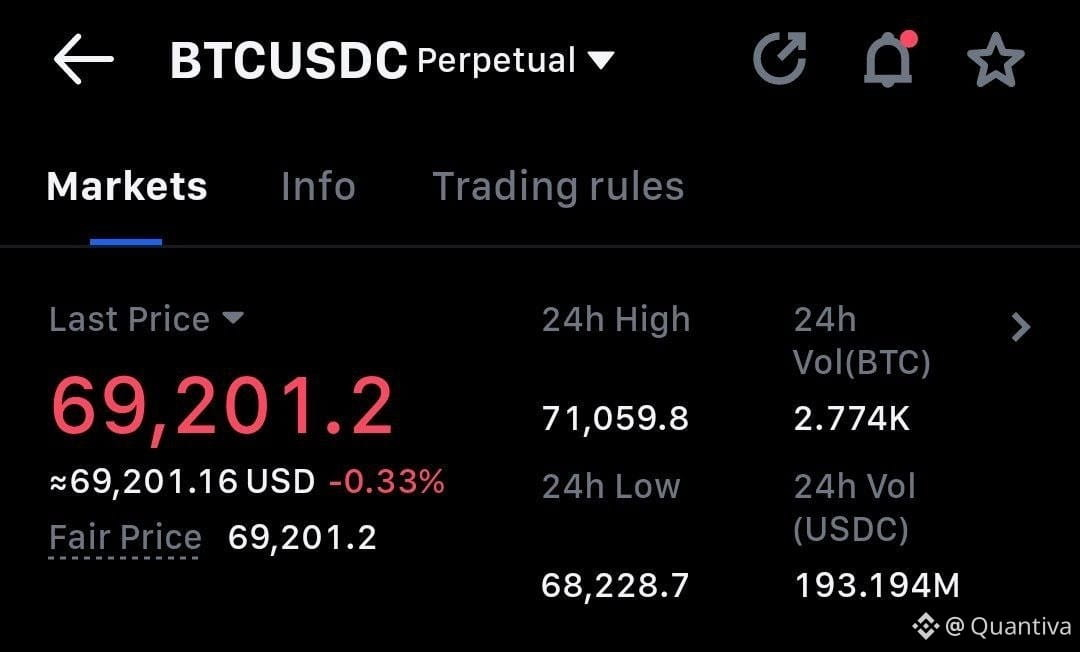Open the Trading rules tab

point(558,187)
